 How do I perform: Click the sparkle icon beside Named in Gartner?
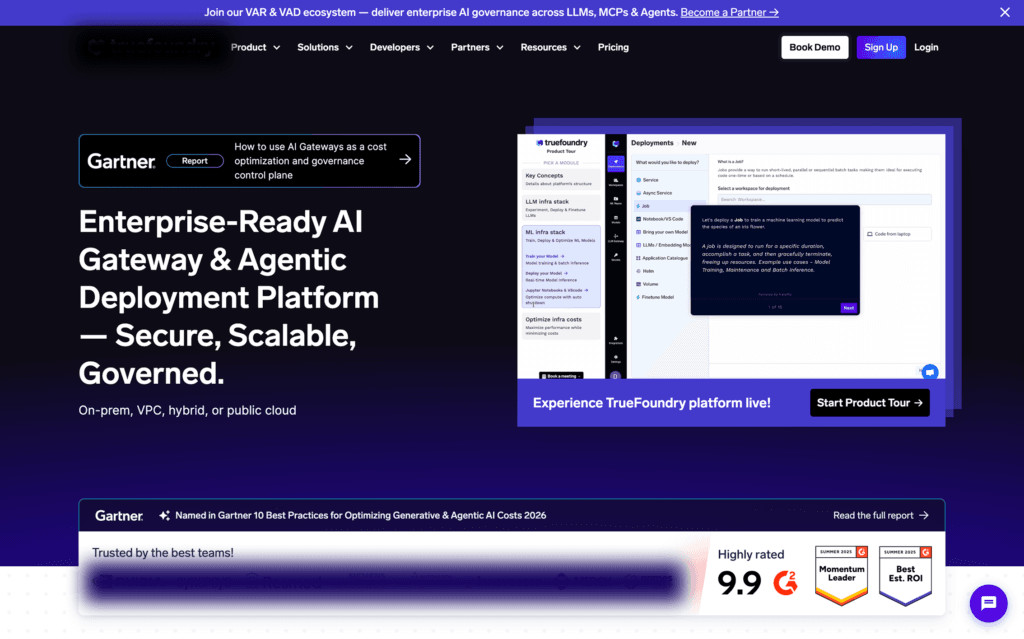164,516
